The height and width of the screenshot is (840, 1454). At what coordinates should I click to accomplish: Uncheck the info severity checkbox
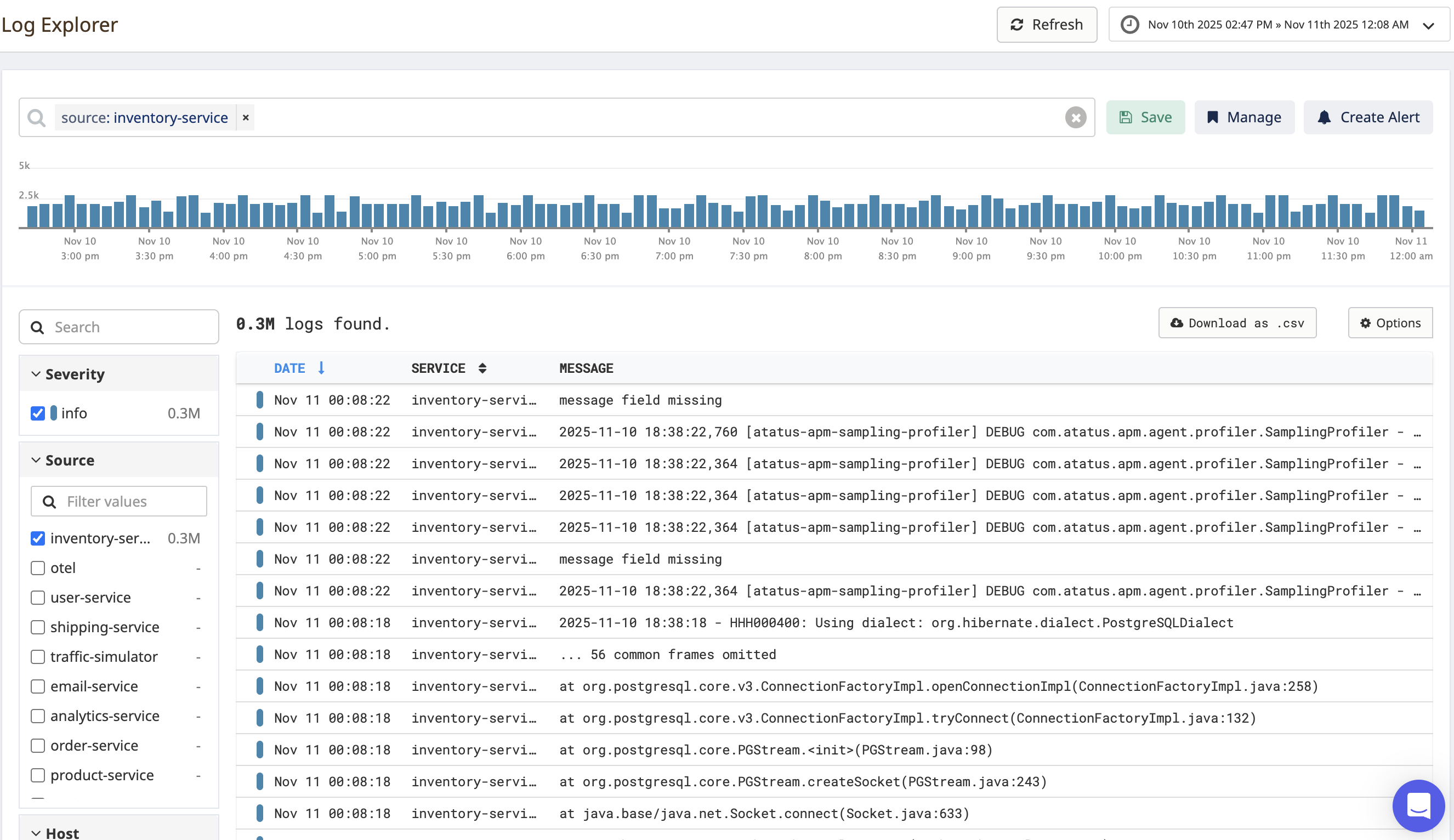click(37, 413)
